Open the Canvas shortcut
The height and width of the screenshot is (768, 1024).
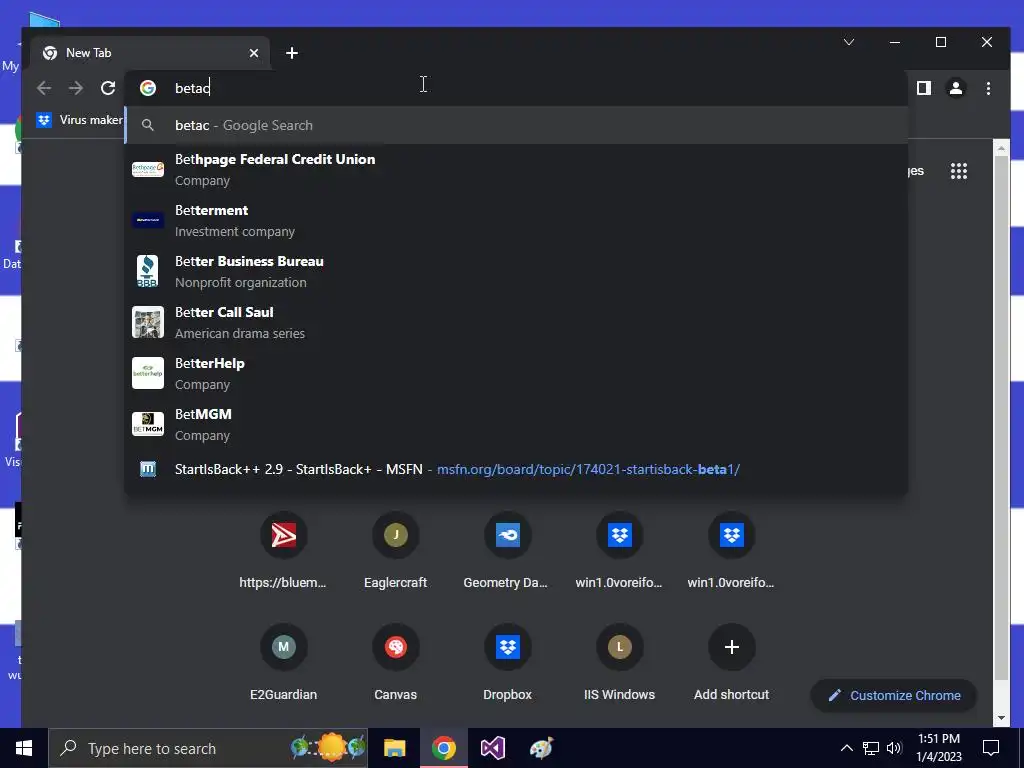[x=396, y=663]
